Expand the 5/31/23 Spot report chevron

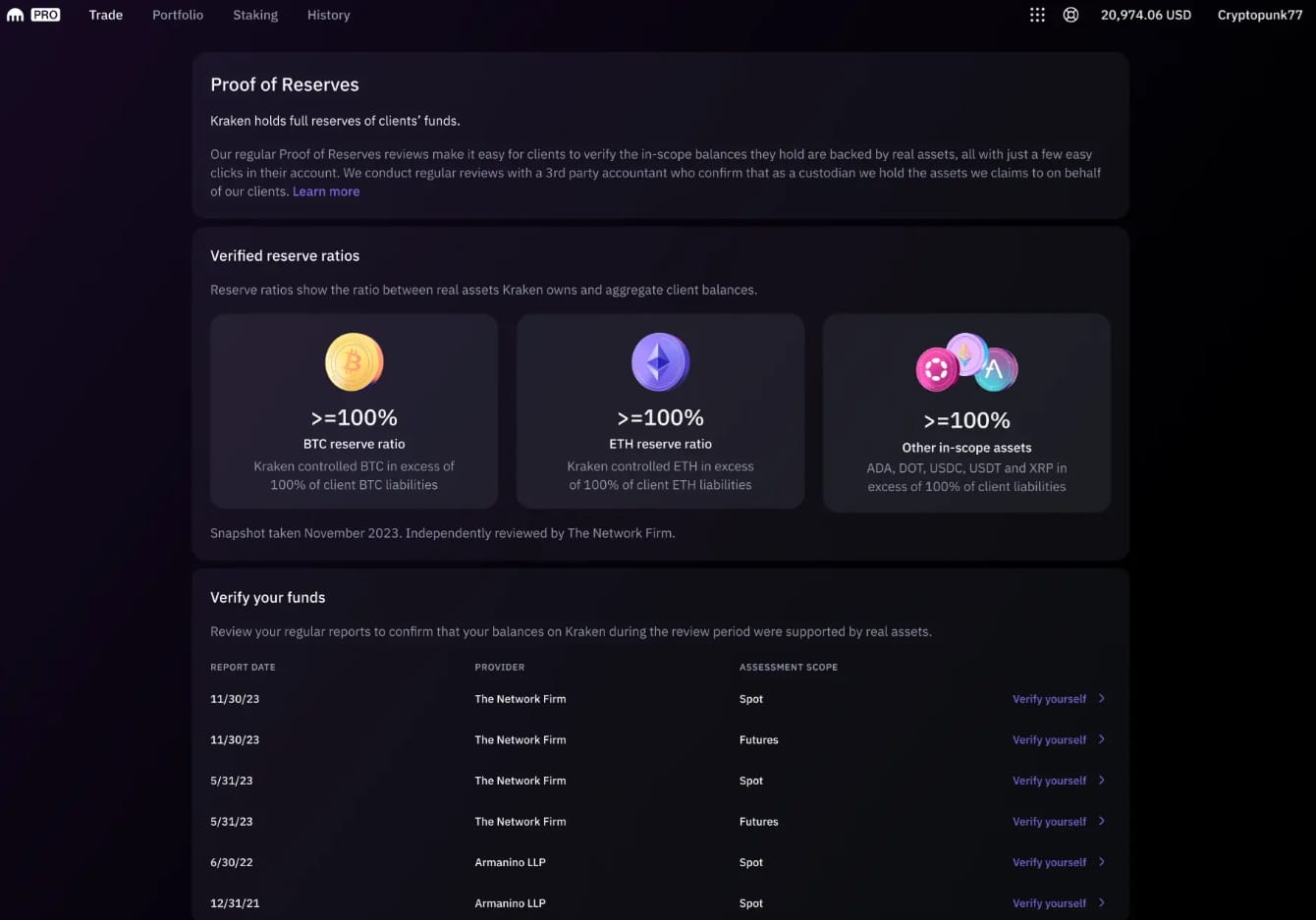coord(1102,781)
